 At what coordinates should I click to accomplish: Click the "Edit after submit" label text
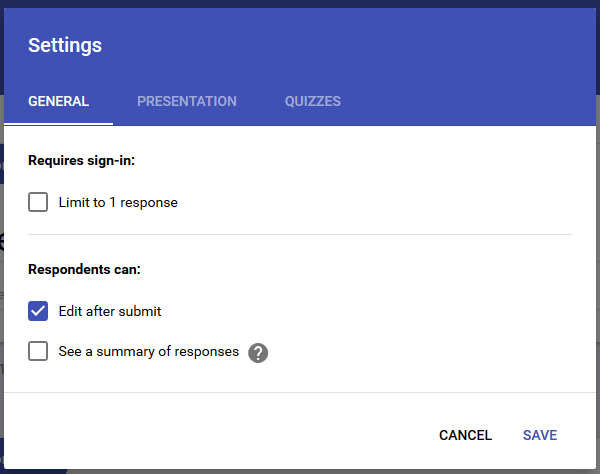pyautogui.click(x=110, y=311)
